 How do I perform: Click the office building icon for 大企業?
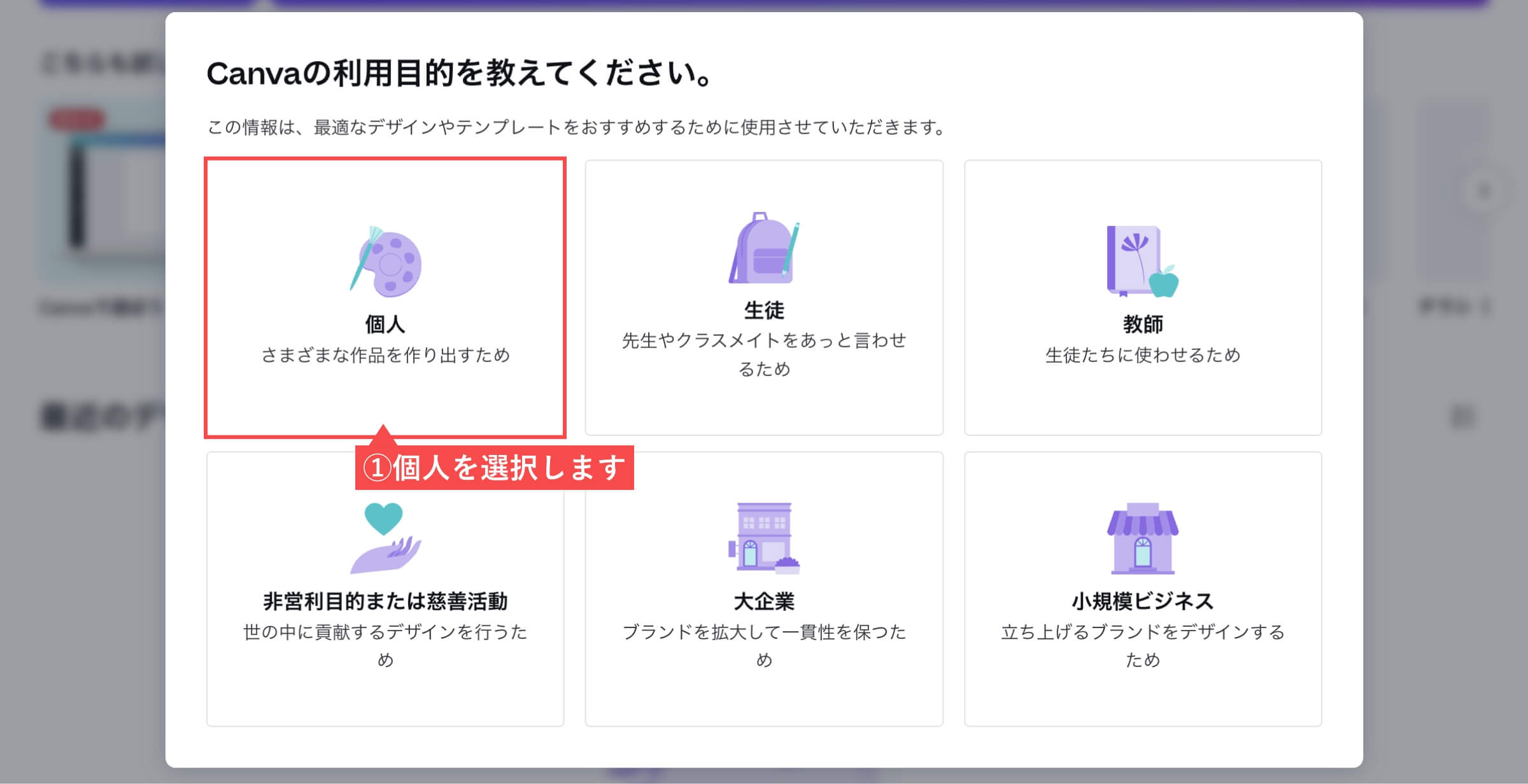point(764,538)
